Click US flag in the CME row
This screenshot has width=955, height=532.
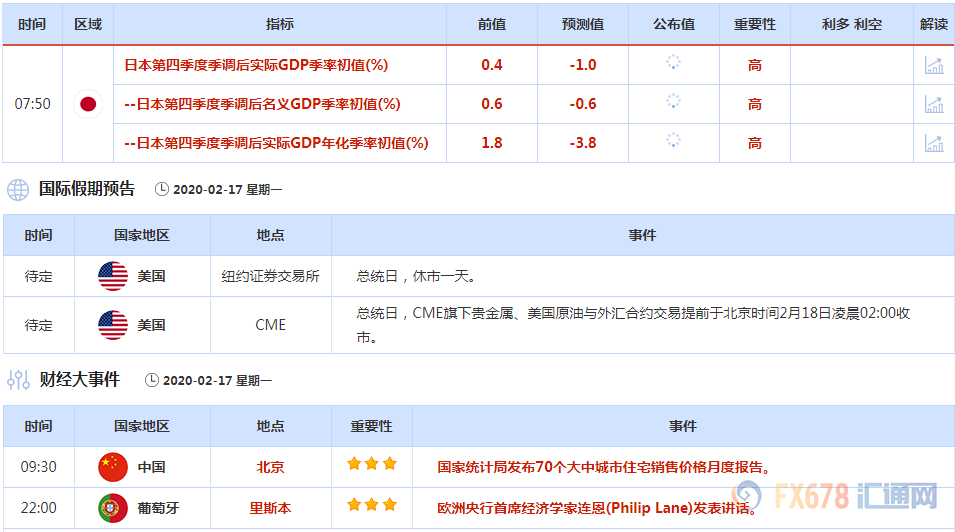coord(113,325)
